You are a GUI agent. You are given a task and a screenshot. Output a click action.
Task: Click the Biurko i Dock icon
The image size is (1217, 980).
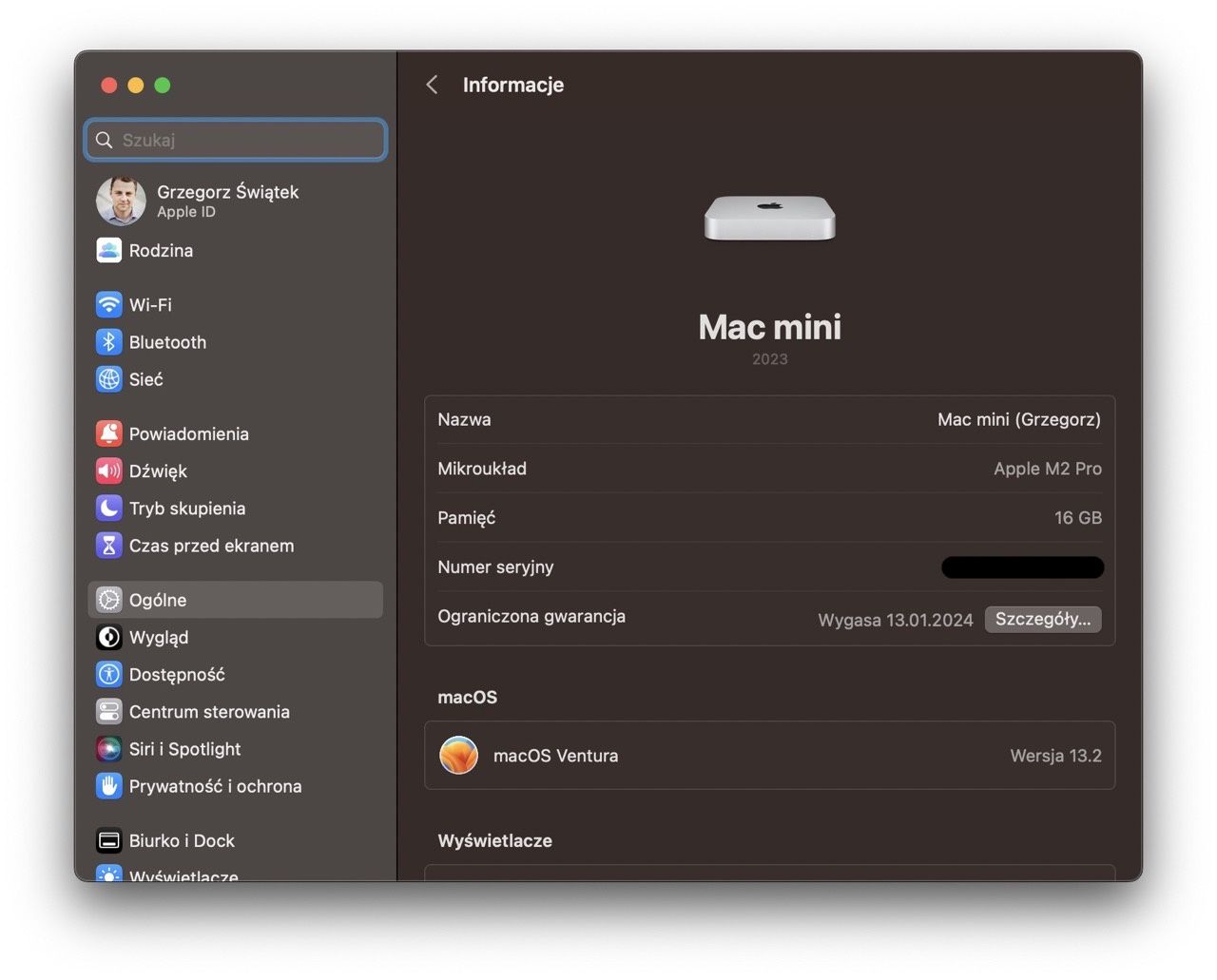coord(109,840)
